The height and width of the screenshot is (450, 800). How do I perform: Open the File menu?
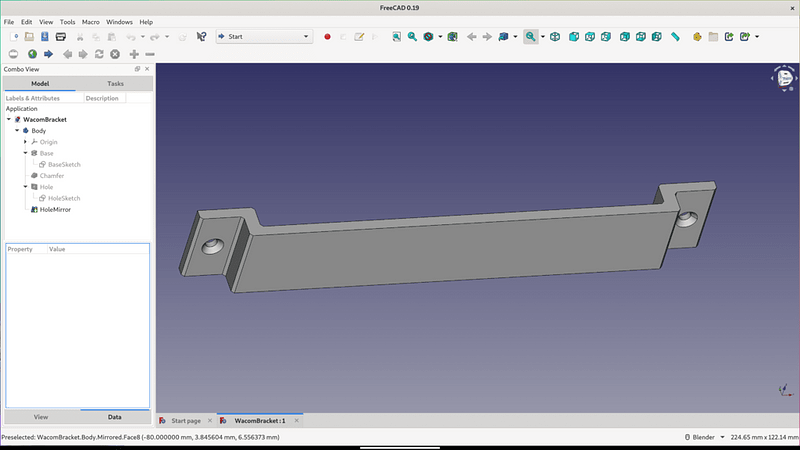[x=9, y=22]
